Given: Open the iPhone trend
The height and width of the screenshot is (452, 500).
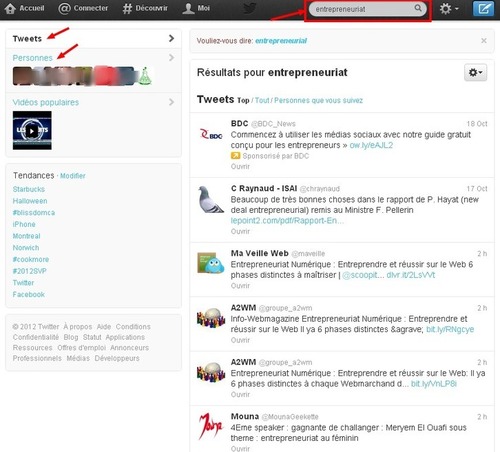Looking at the screenshot, I should [24, 224].
